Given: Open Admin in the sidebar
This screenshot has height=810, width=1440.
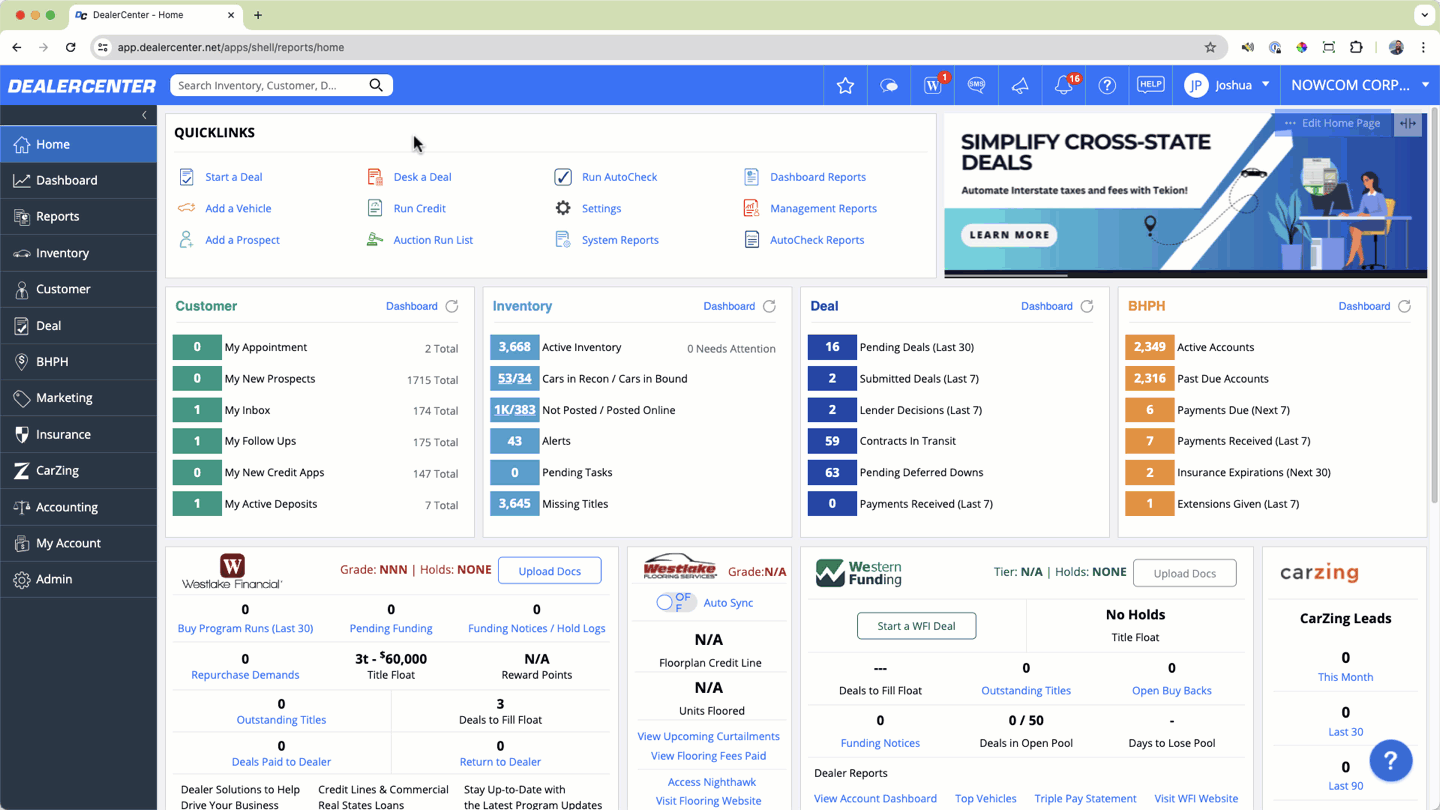Looking at the screenshot, I should pyautogui.click(x=79, y=579).
